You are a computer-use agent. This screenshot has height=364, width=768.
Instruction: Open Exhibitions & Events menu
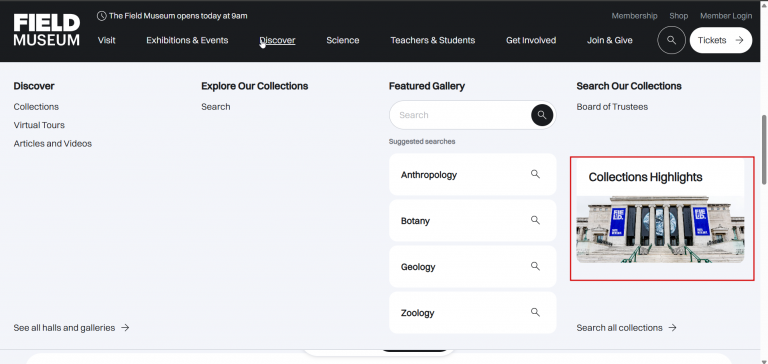tap(187, 40)
